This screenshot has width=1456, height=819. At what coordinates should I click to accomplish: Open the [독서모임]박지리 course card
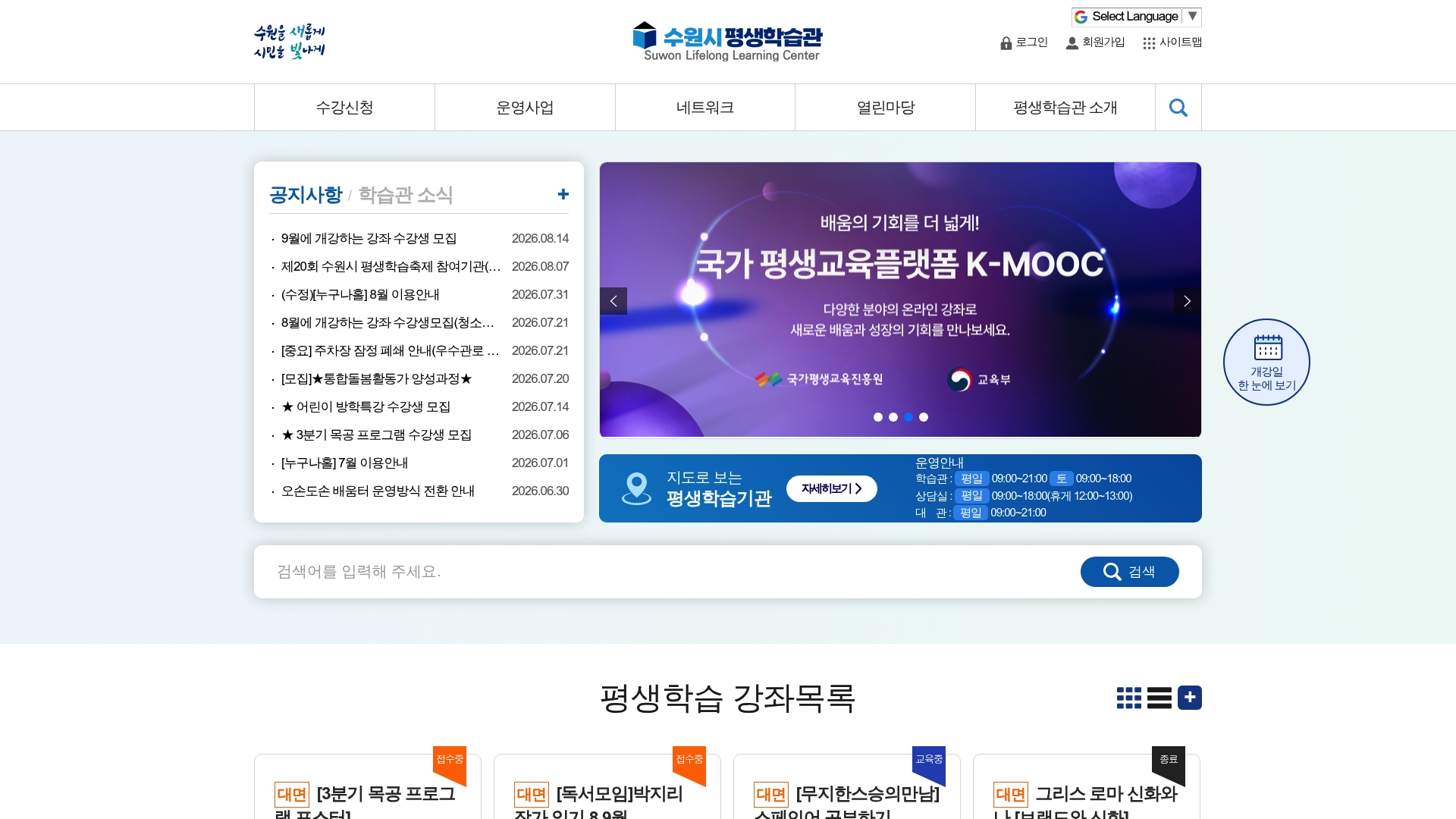pyautogui.click(x=607, y=787)
